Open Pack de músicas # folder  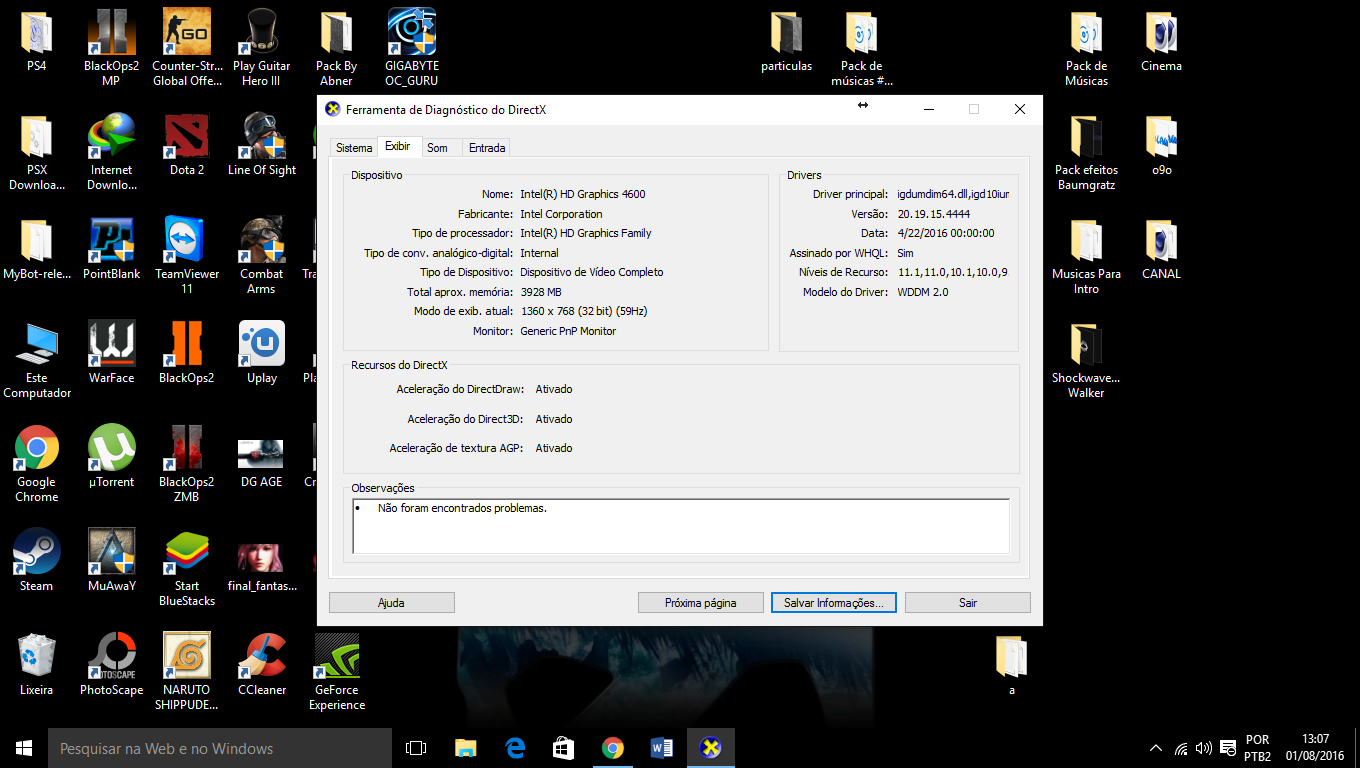[x=862, y=47]
